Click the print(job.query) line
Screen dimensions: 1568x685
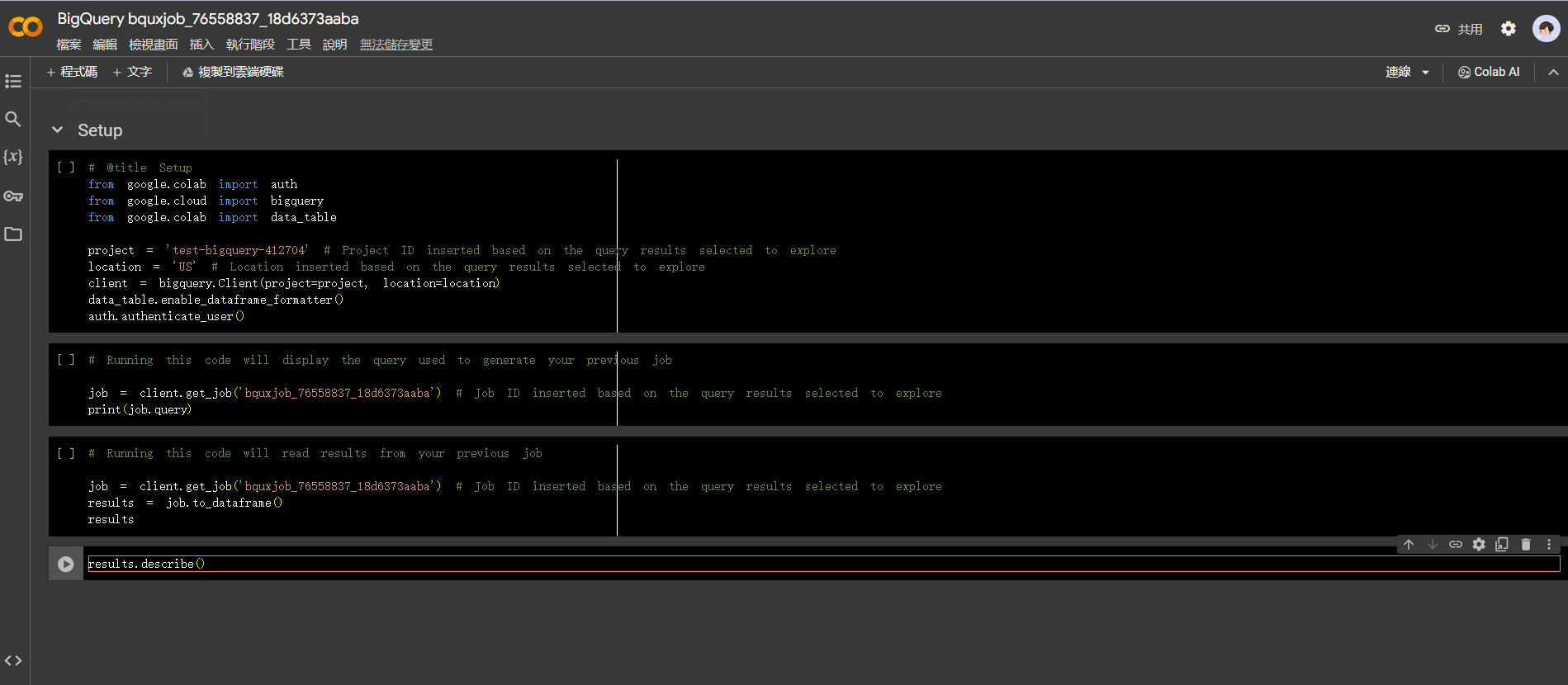(x=140, y=409)
